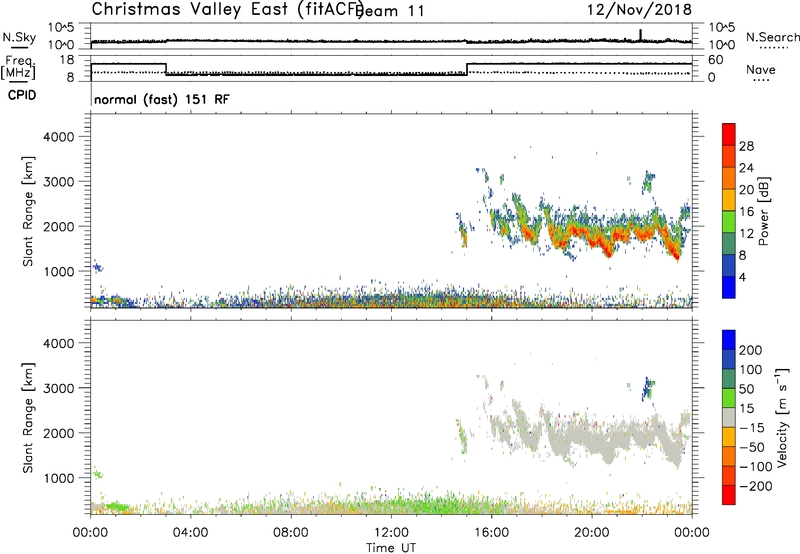
Task: Pick the grey Velocity segment between 15 and -15
Action: [729, 417]
